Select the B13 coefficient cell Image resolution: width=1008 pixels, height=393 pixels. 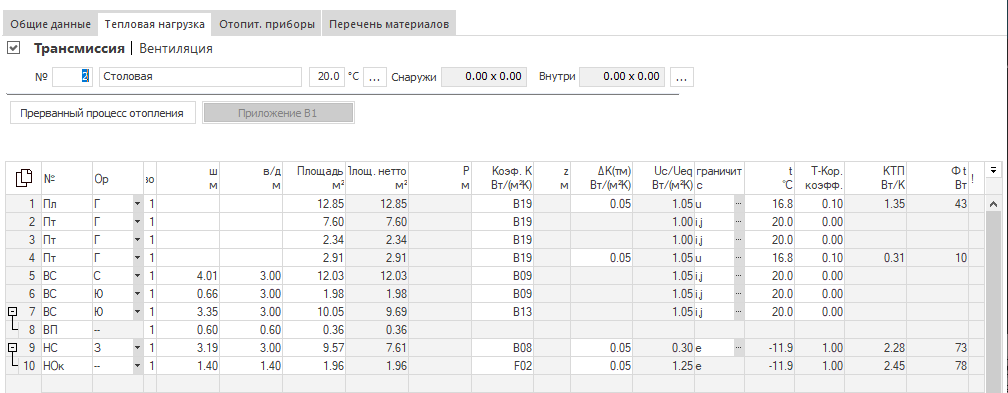(503, 312)
